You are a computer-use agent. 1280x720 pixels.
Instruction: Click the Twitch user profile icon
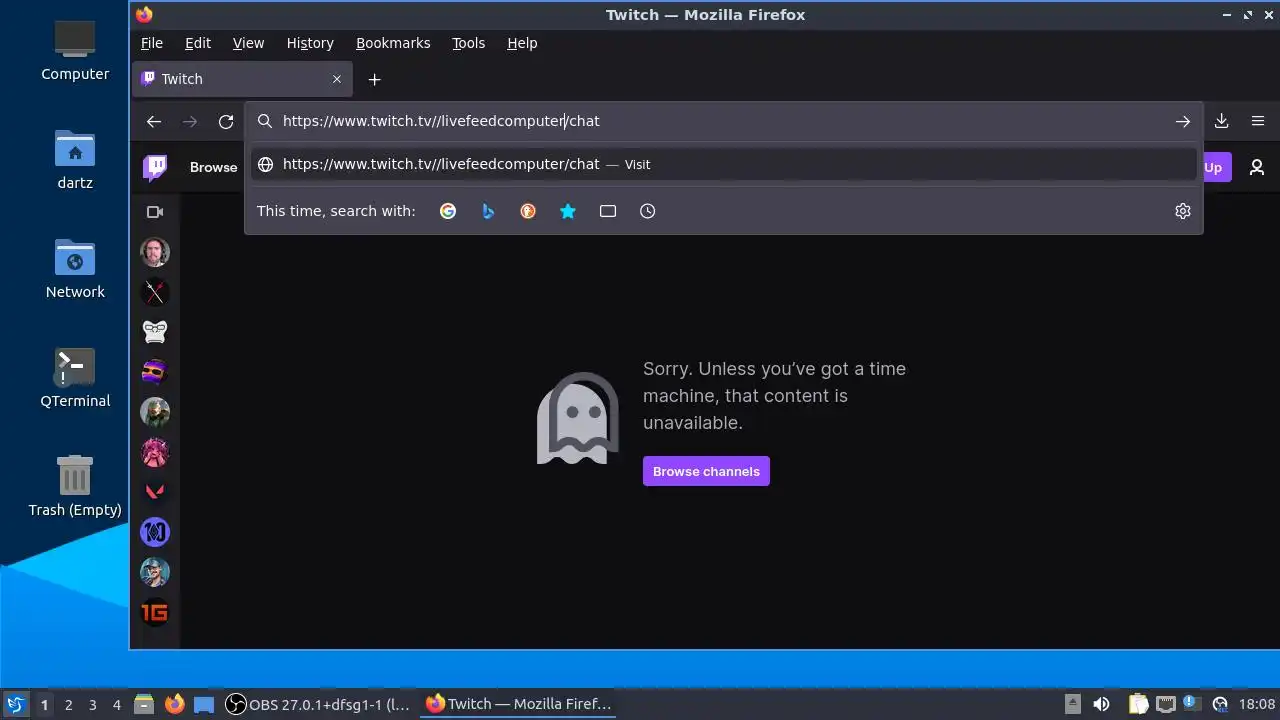click(x=1257, y=167)
